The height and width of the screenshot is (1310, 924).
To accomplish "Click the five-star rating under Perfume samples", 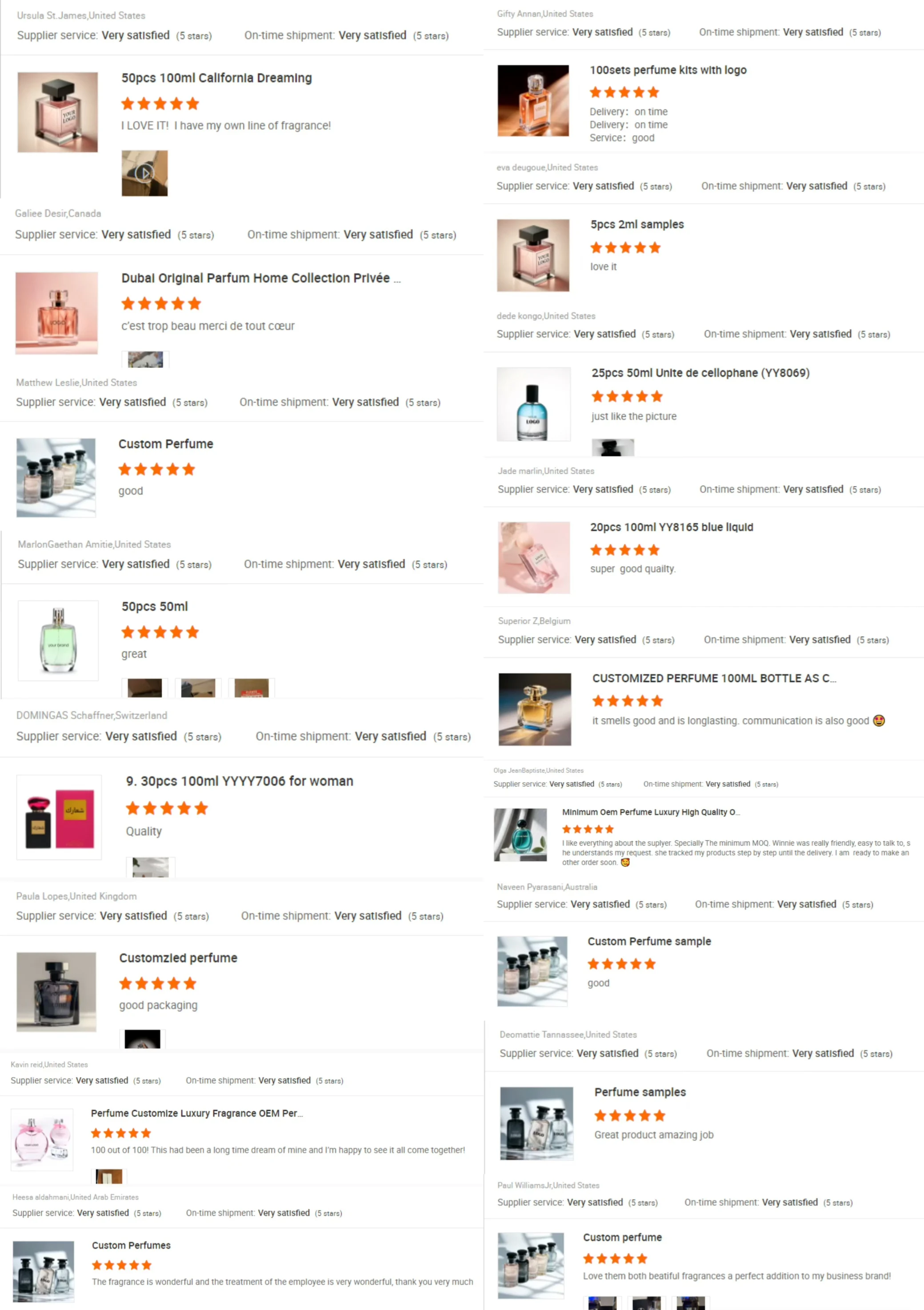I will (629, 1115).
